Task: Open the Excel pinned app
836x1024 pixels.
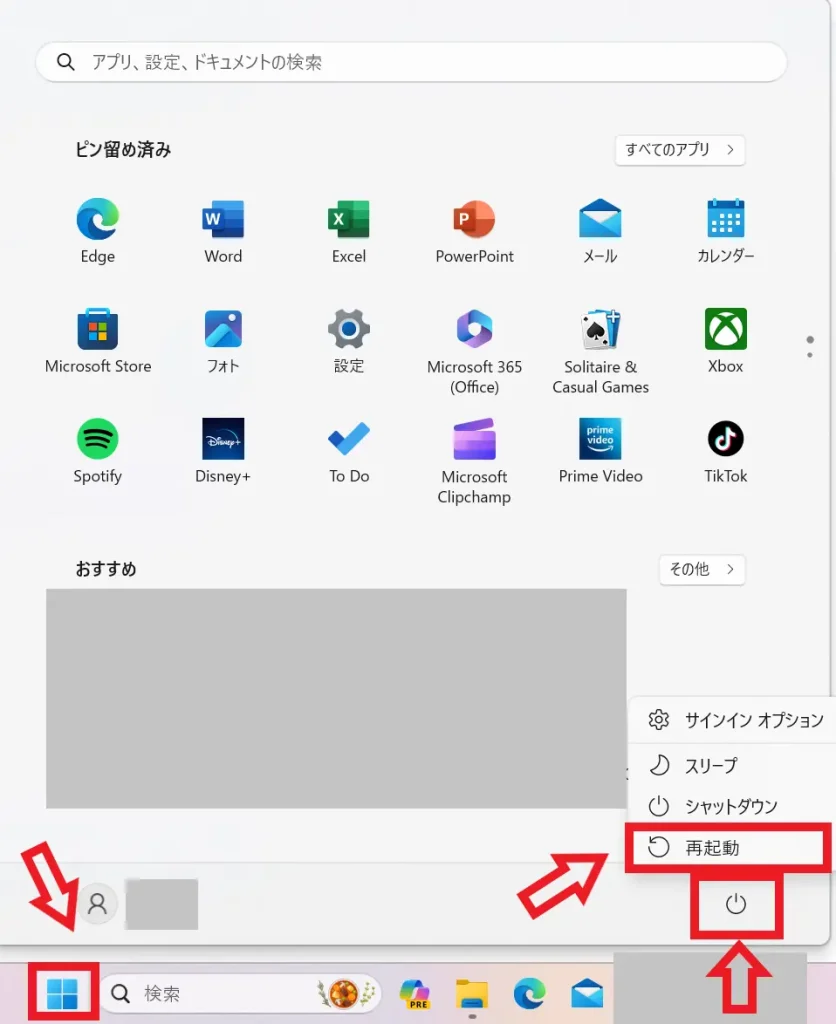Action: point(349,231)
